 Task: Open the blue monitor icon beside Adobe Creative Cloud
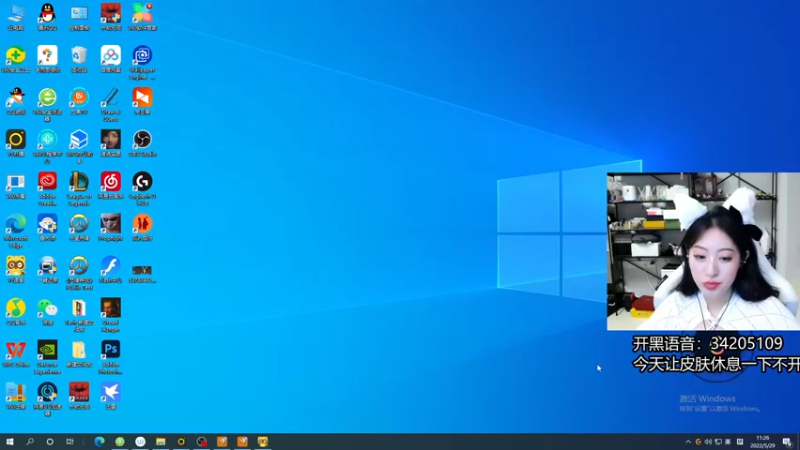tap(16, 185)
